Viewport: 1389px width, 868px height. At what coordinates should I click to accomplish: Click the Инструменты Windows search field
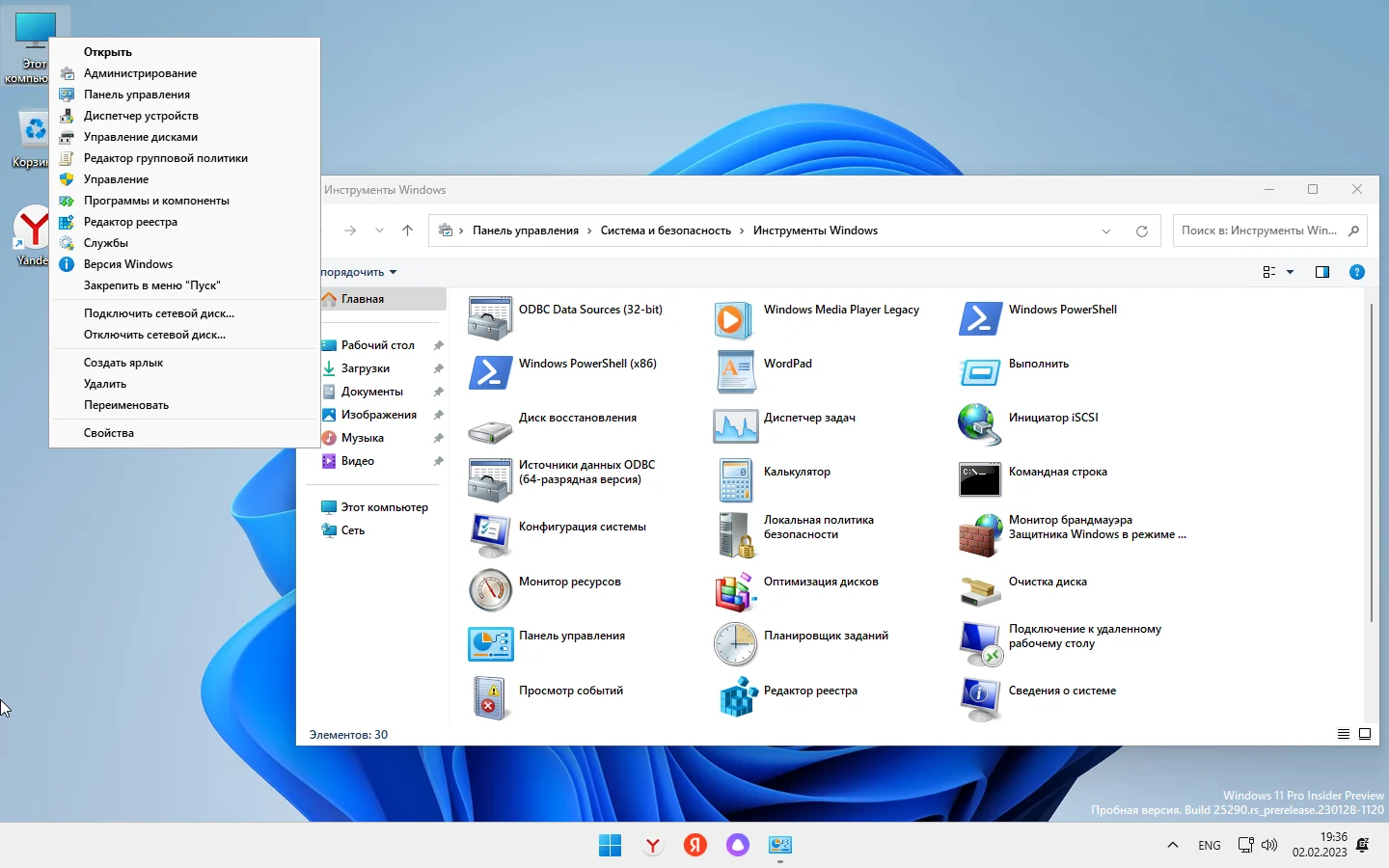(1258, 231)
